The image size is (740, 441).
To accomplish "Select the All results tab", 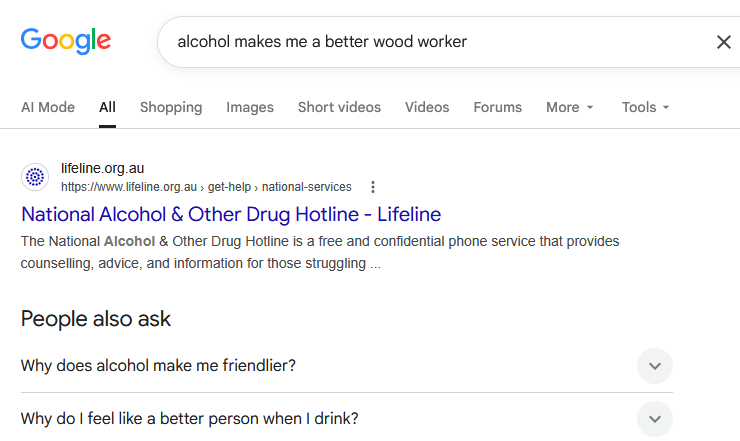I will pos(107,107).
